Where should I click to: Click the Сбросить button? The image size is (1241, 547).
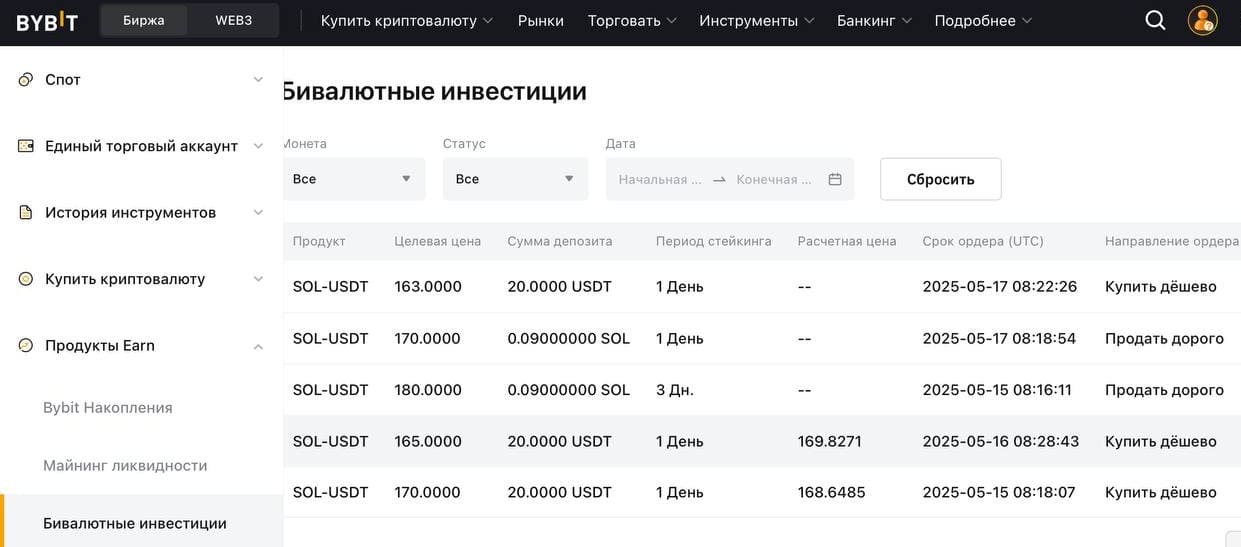tap(940, 179)
